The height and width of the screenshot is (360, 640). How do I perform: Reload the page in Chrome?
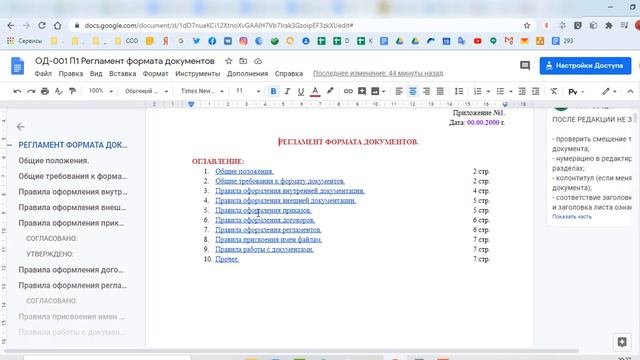click(42, 25)
